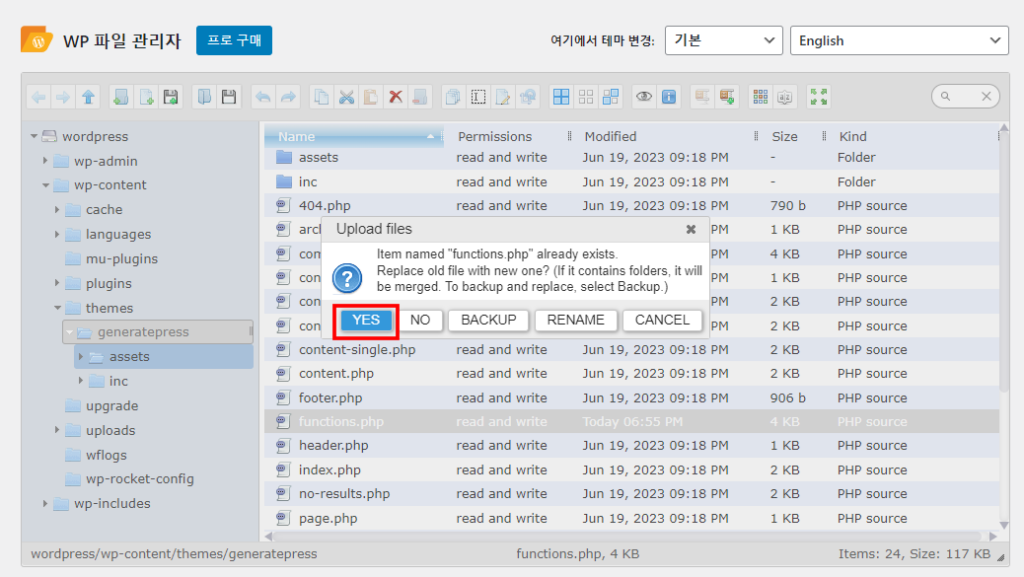Click the duplicate toolbar icon
Image resolution: width=1024 pixels, height=577 pixels.
[x=453, y=97]
